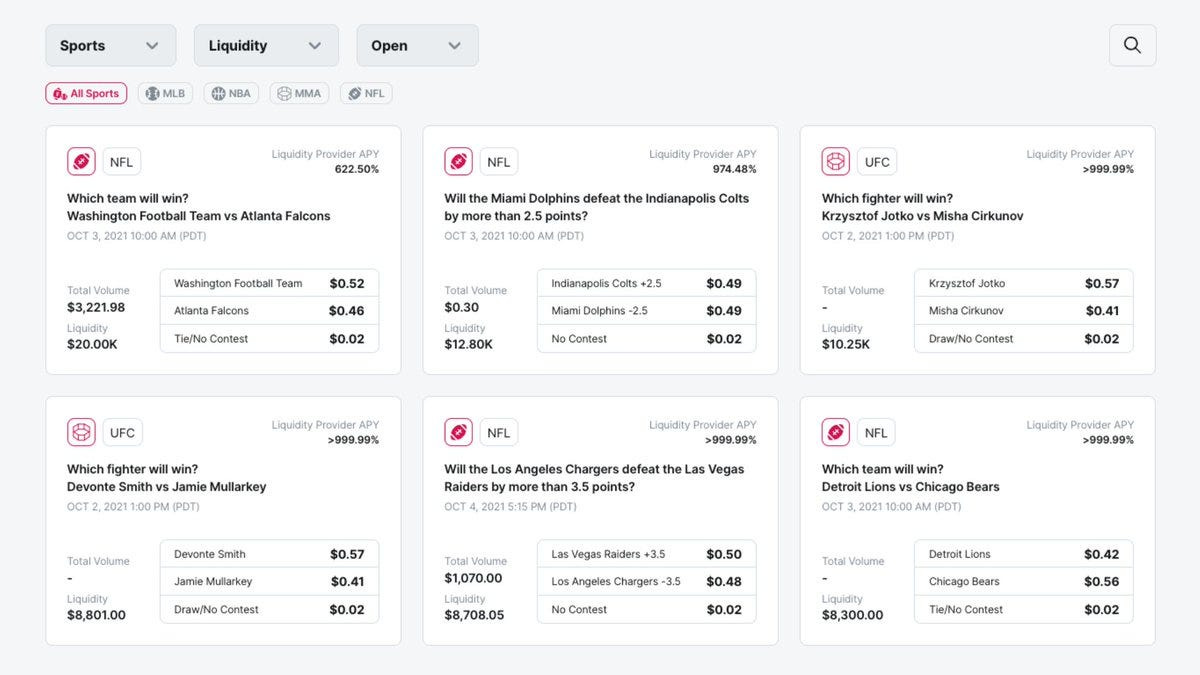
Task: Click $1,070.00 total volume value
Action: [473, 578]
